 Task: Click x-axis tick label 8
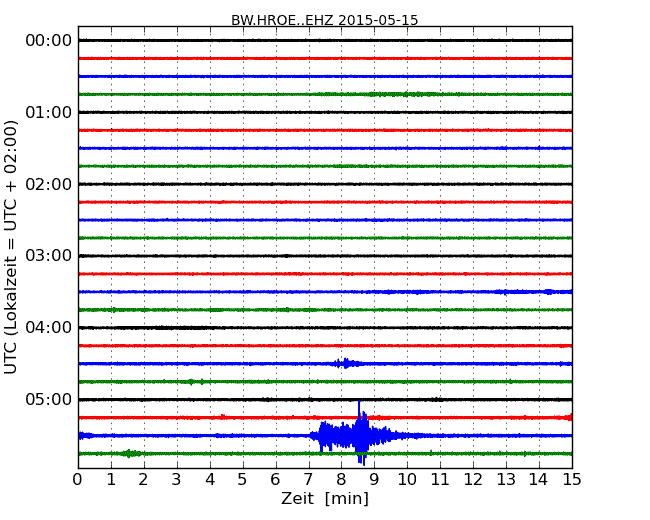pos(341,480)
